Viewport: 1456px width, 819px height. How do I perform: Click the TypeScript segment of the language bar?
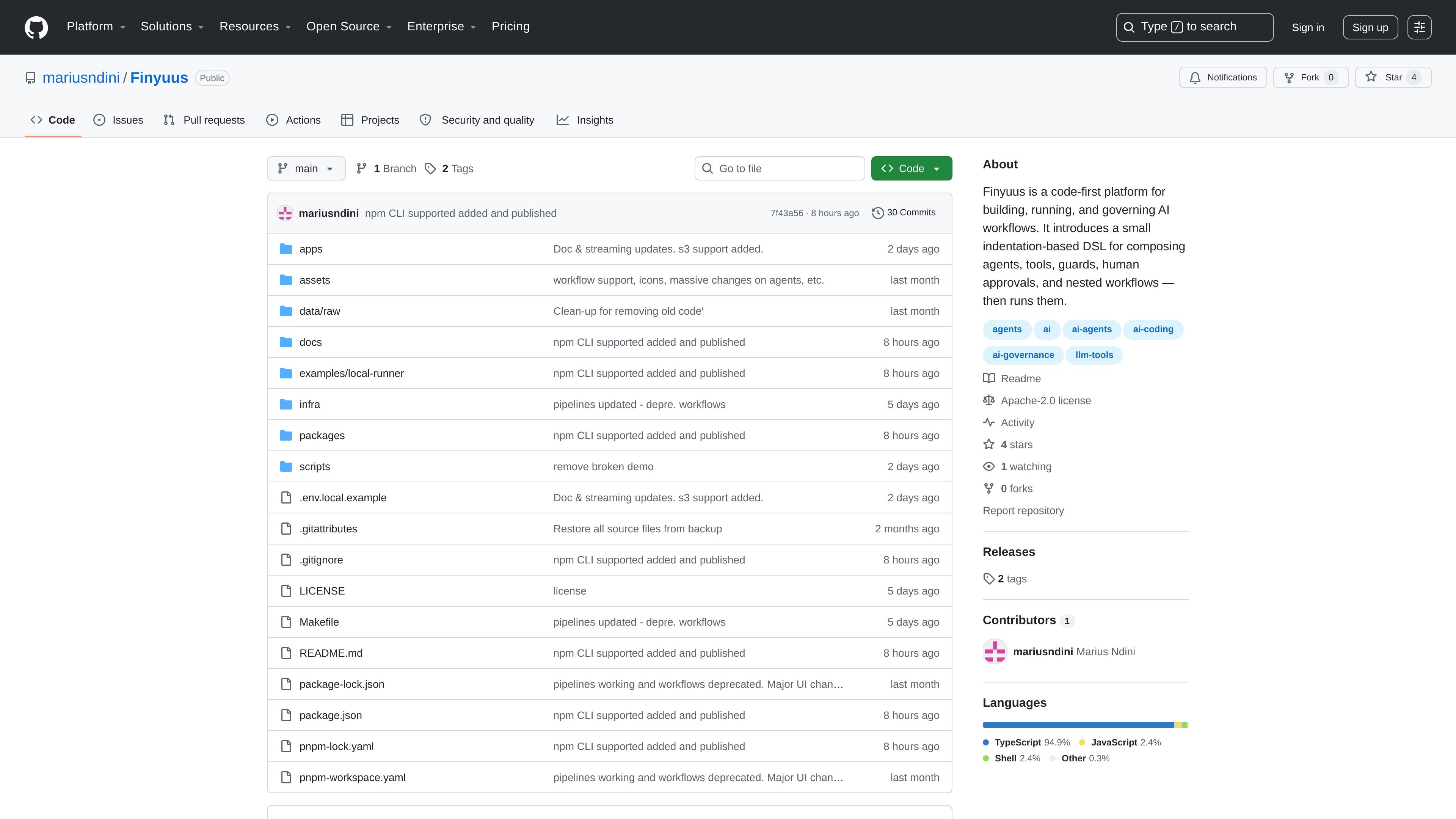tap(1078, 725)
